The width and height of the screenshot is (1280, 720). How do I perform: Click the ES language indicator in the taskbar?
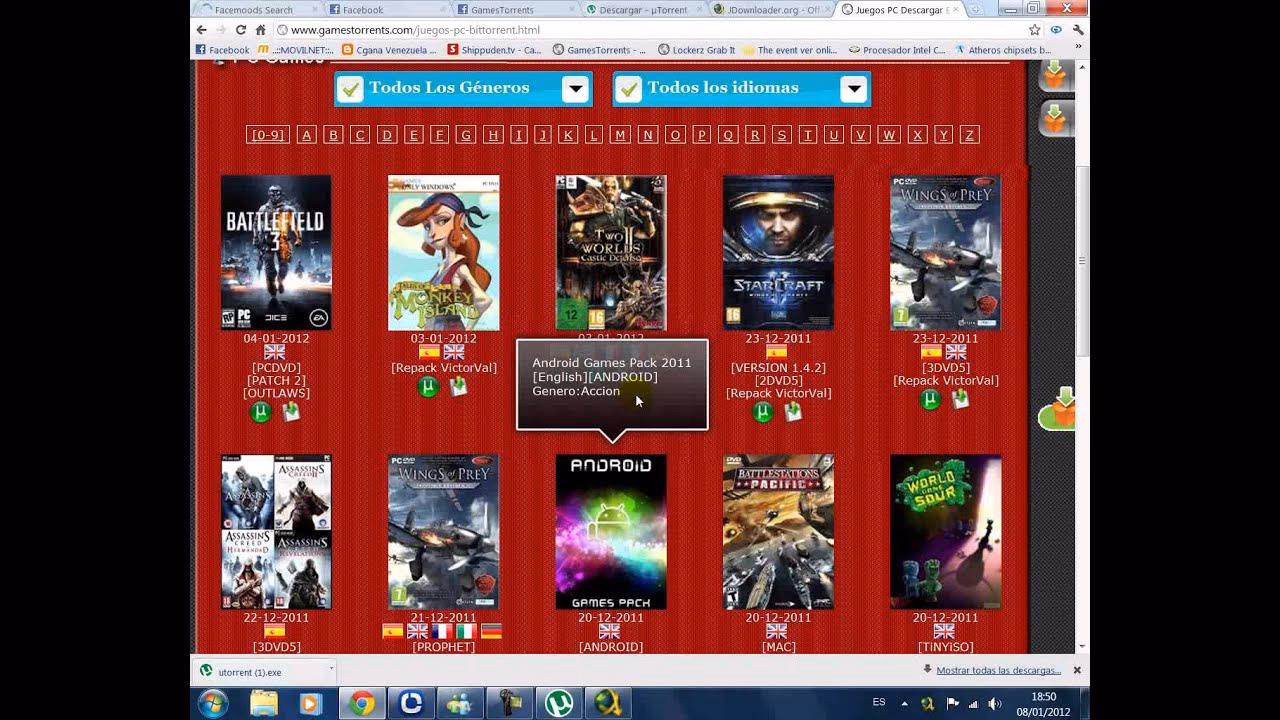click(879, 702)
